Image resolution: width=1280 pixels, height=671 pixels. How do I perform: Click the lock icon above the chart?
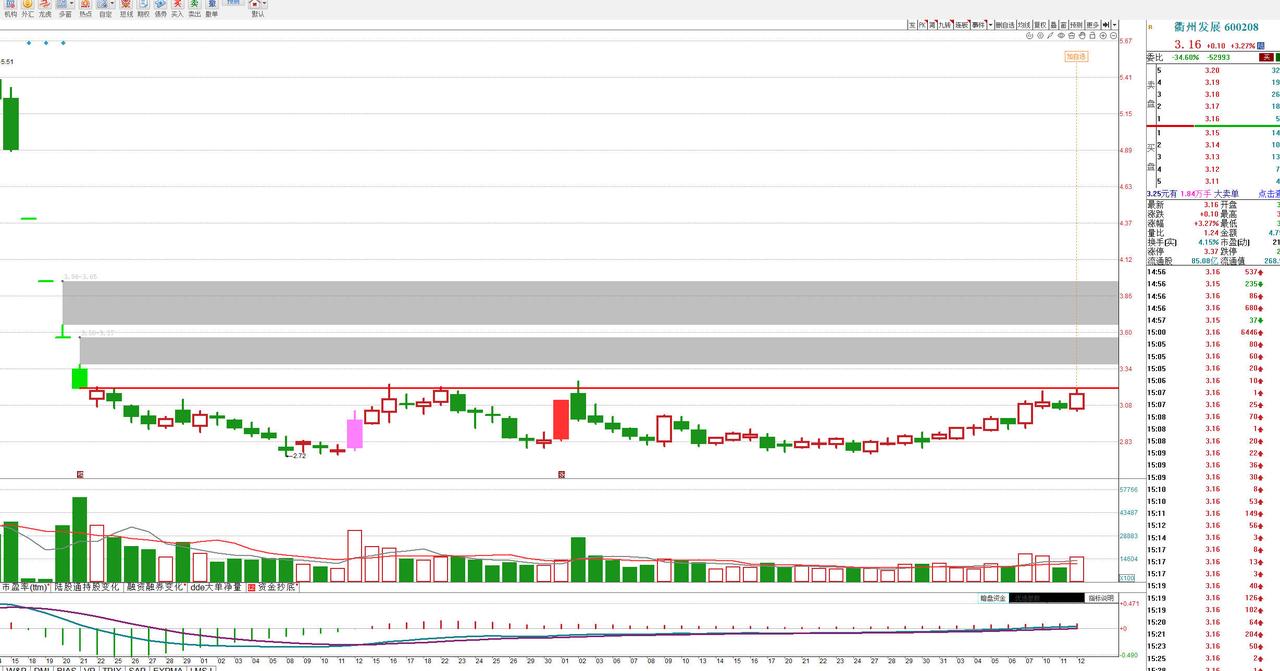1092,36
